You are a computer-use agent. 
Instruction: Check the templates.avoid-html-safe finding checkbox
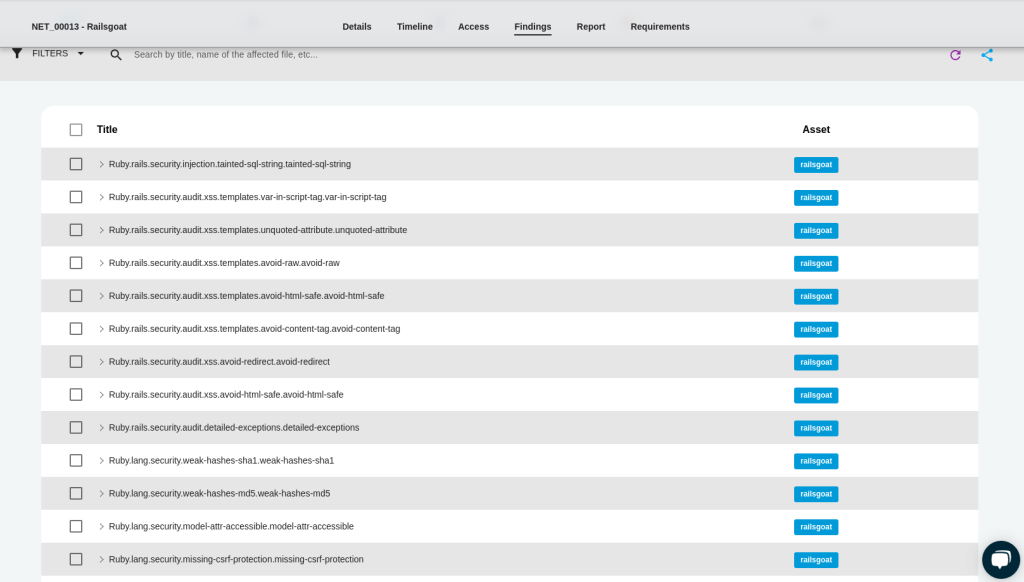point(76,296)
